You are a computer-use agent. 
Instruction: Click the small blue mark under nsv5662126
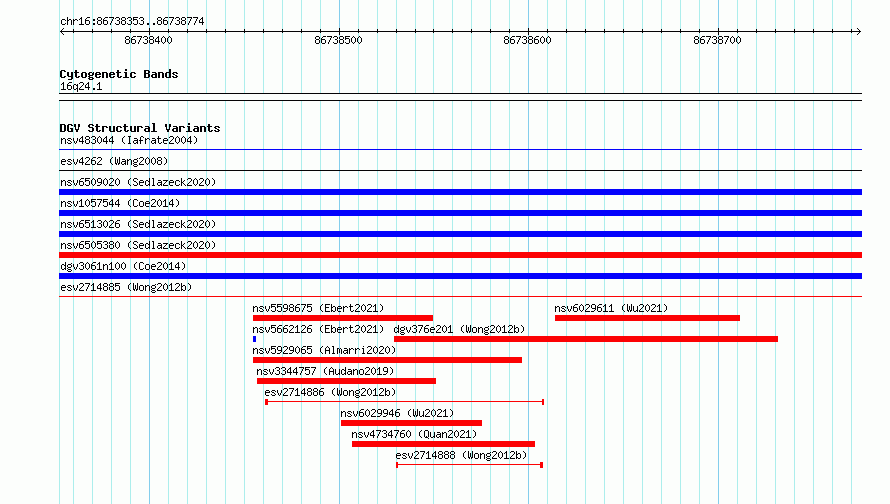[x=254, y=339]
